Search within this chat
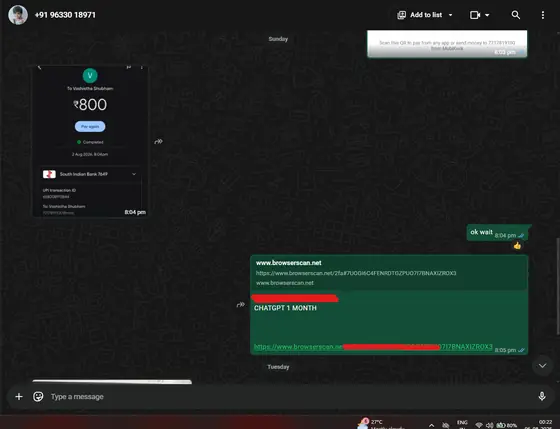 coord(515,15)
